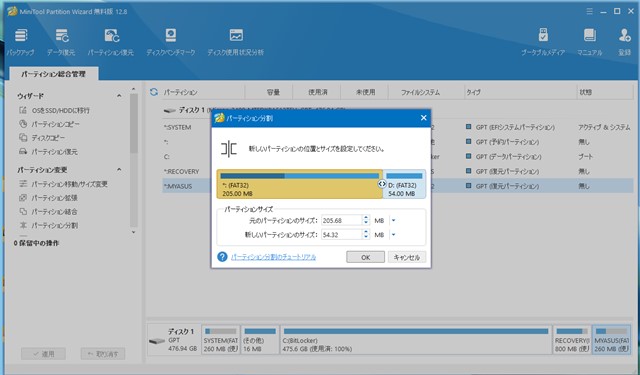
Task: Click the ディスク 1 header row in list
Action: pyautogui.click(x=398, y=110)
